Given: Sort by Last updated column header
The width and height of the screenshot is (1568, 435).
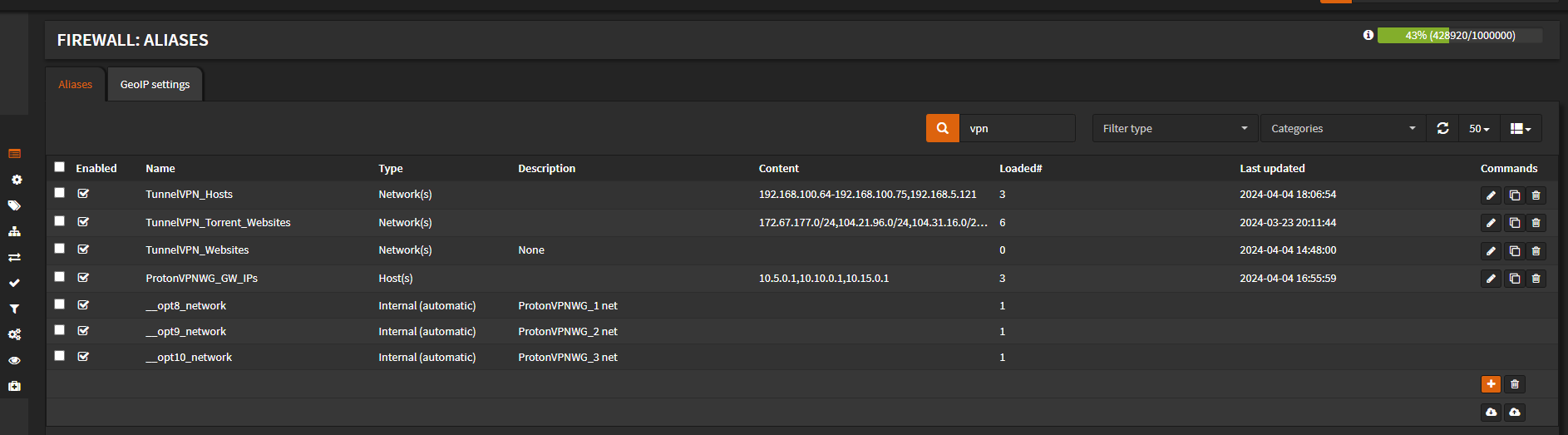Looking at the screenshot, I should 1272,168.
